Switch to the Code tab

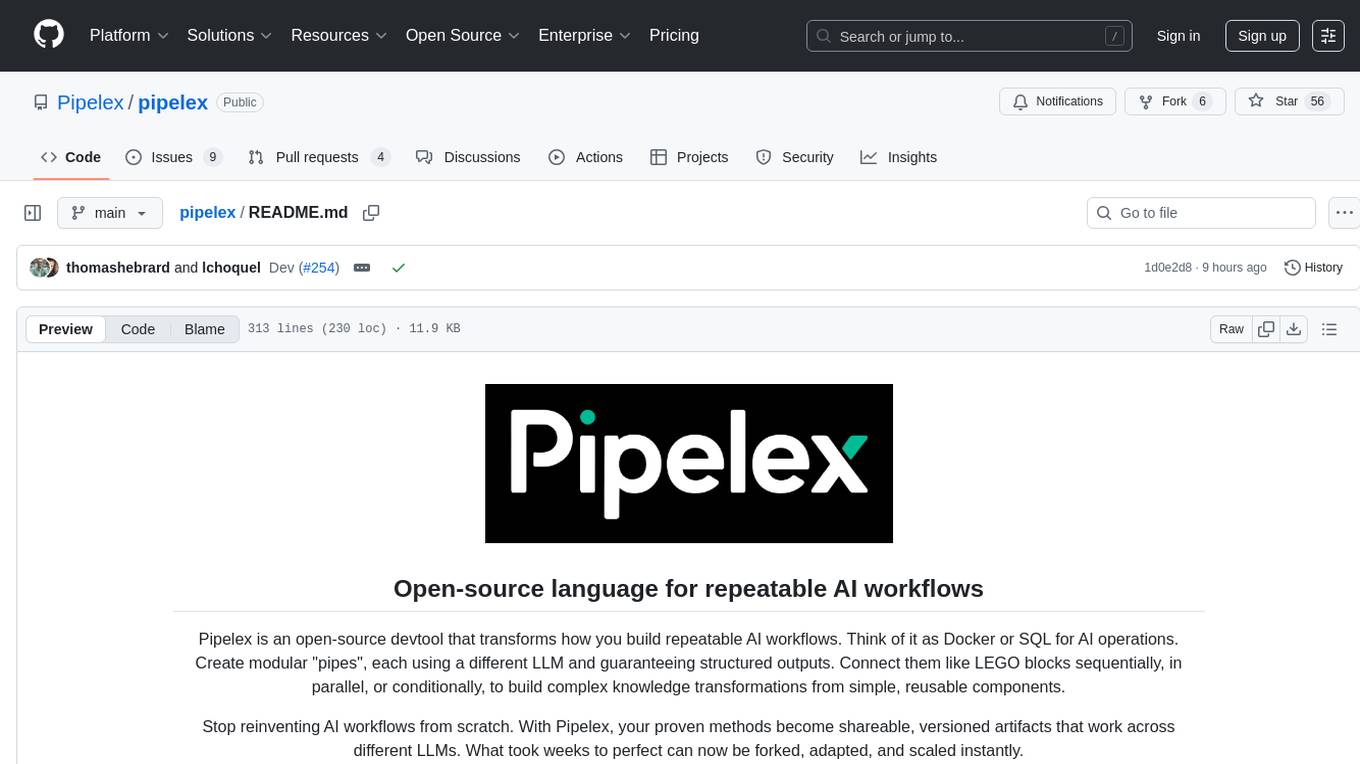click(71, 157)
